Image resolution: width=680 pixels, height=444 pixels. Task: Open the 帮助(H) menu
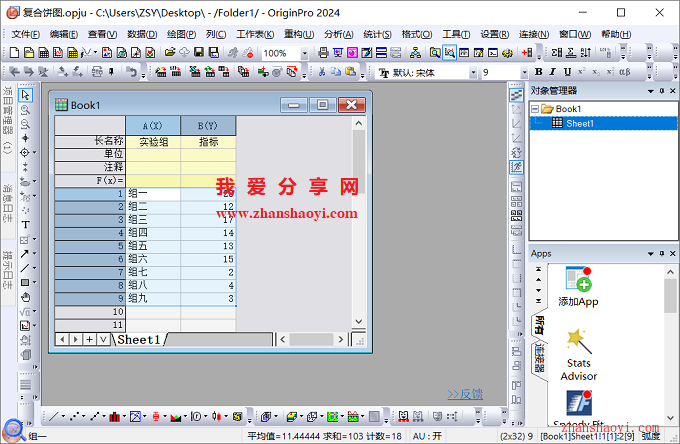click(x=616, y=34)
